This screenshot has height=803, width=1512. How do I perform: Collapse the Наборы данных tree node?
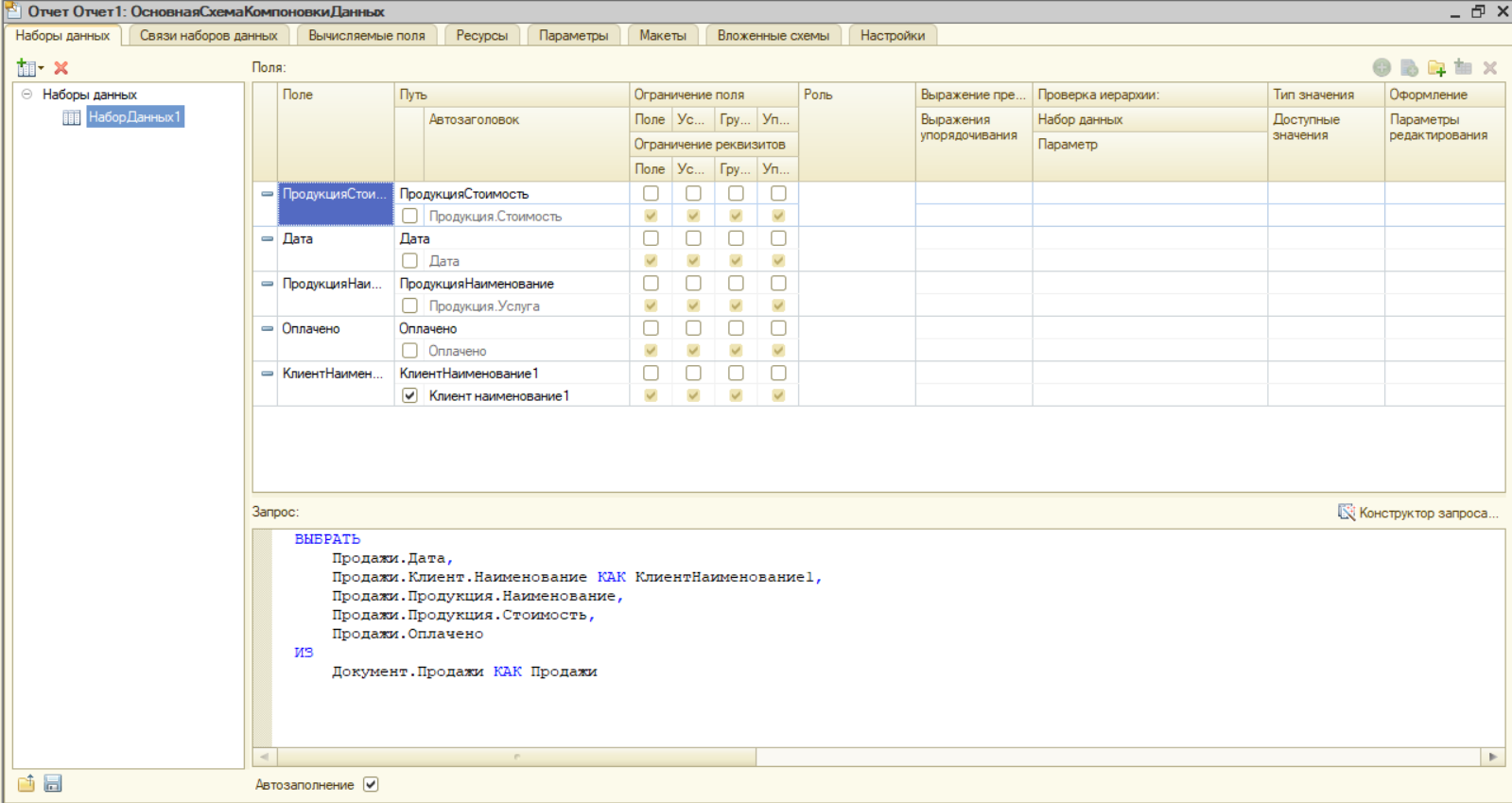(26, 95)
